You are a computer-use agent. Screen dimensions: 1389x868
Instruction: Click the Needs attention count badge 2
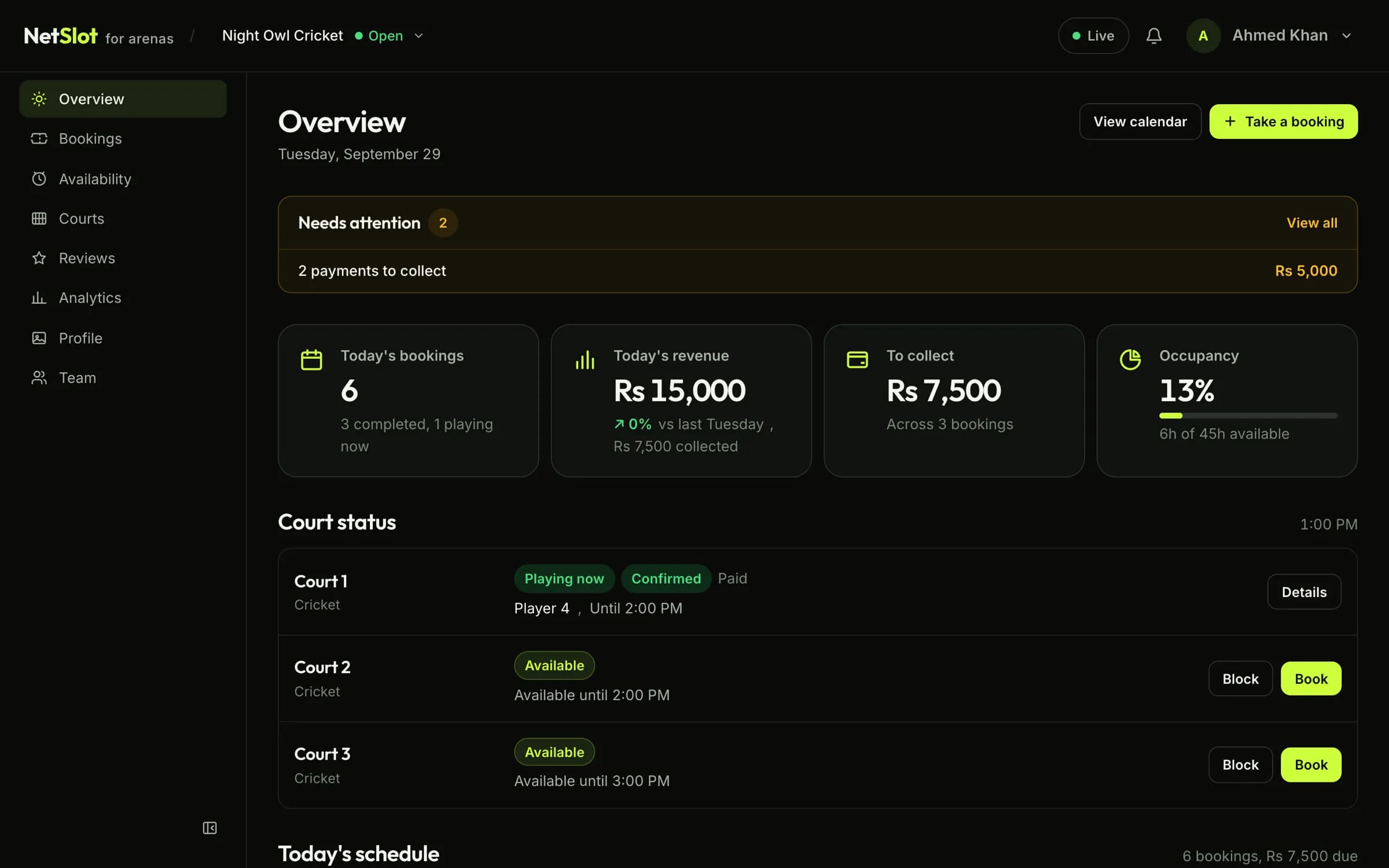pyautogui.click(x=443, y=223)
